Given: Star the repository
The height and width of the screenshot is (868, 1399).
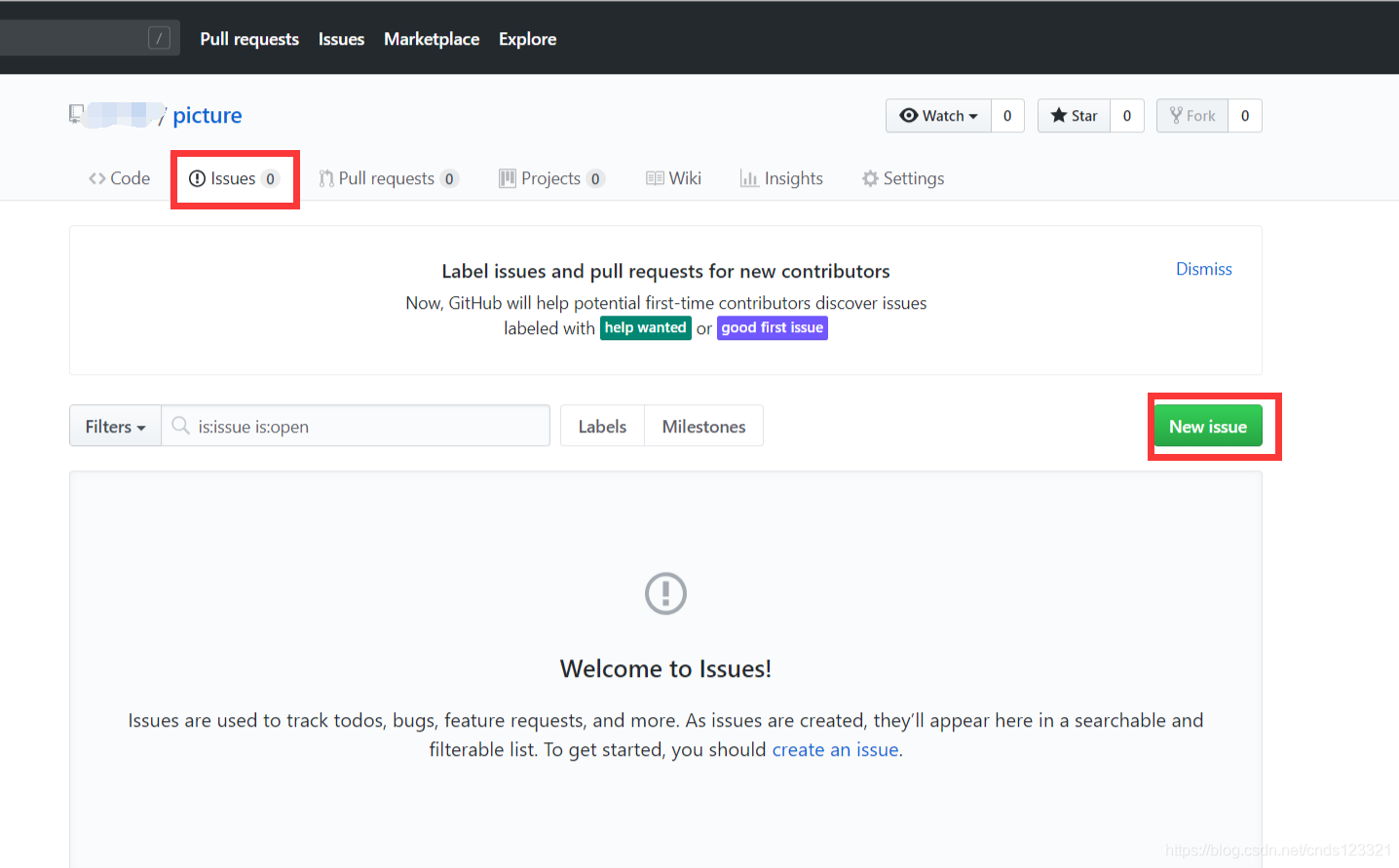Looking at the screenshot, I should coord(1074,115).
